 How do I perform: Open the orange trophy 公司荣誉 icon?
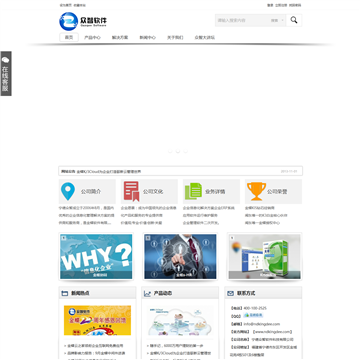point(256,191)
